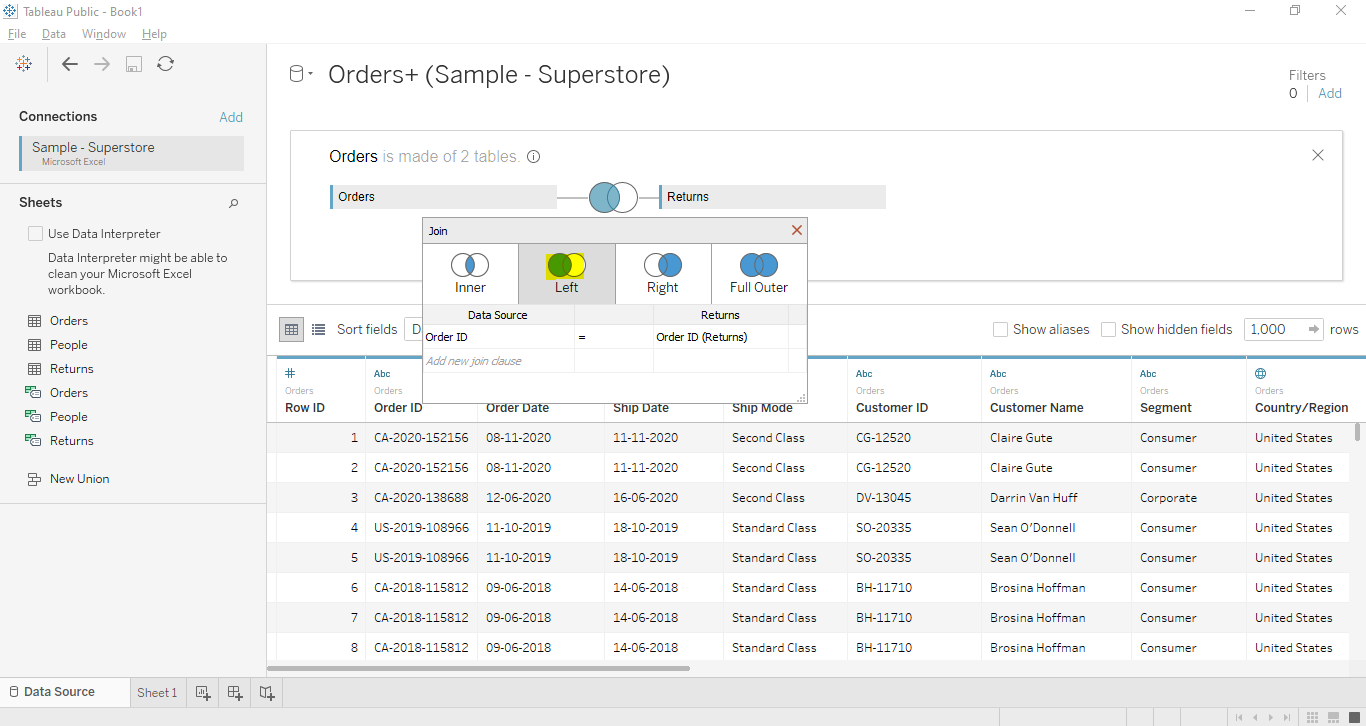The width and height of the screenshot is (1366, 726).
Task: Add a filter using the Add link
Action: (x=1330, y=93)
